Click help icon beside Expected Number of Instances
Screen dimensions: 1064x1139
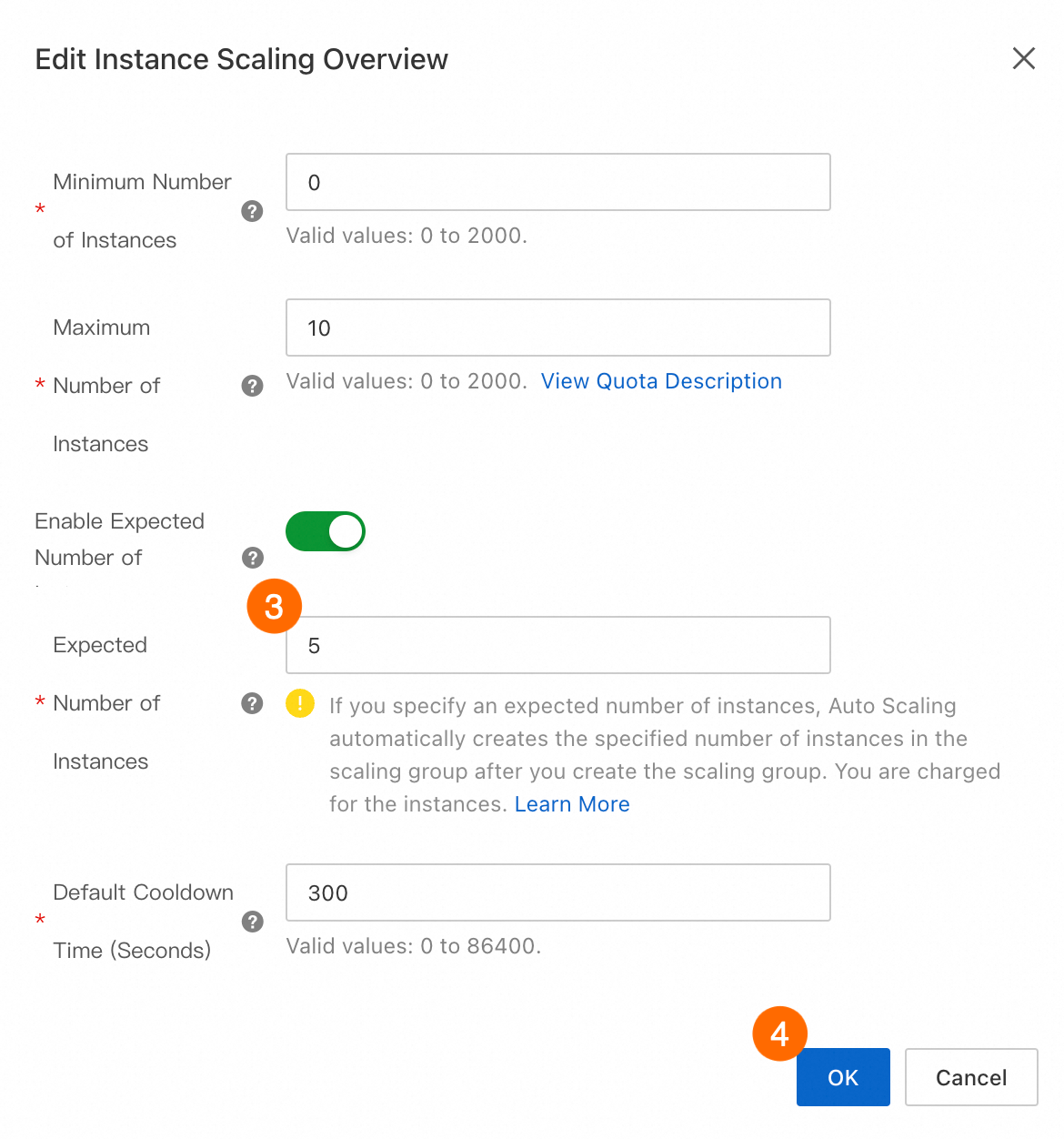252,703
